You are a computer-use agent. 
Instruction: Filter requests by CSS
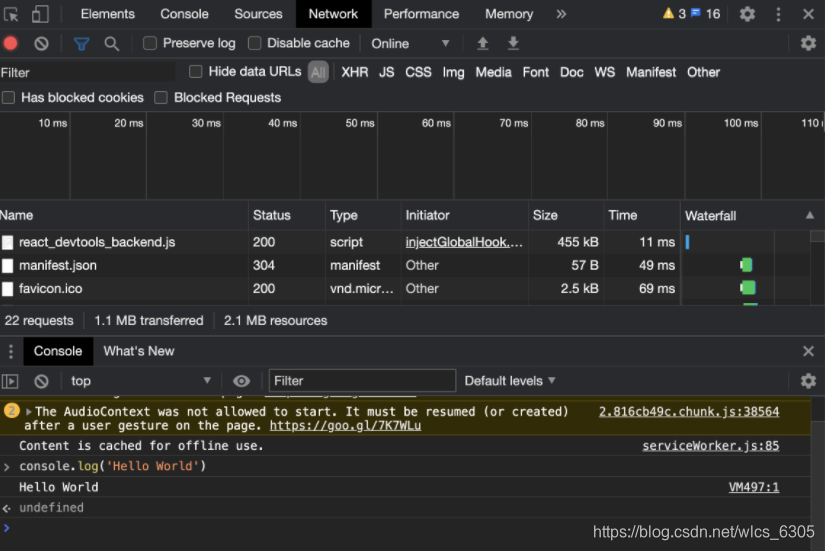click(418, 72)
